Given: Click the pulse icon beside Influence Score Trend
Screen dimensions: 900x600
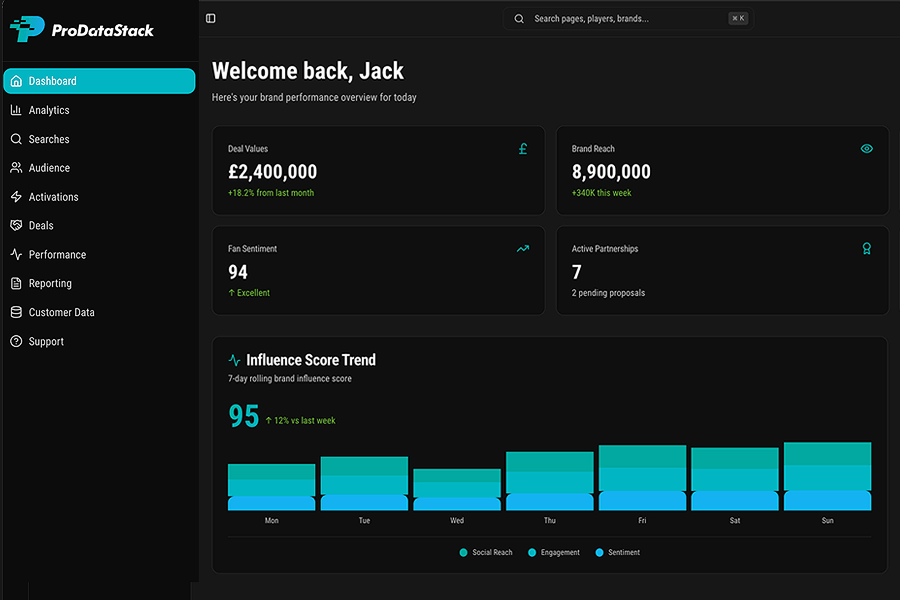Looking at the screenshot, I should click(235, 360).
